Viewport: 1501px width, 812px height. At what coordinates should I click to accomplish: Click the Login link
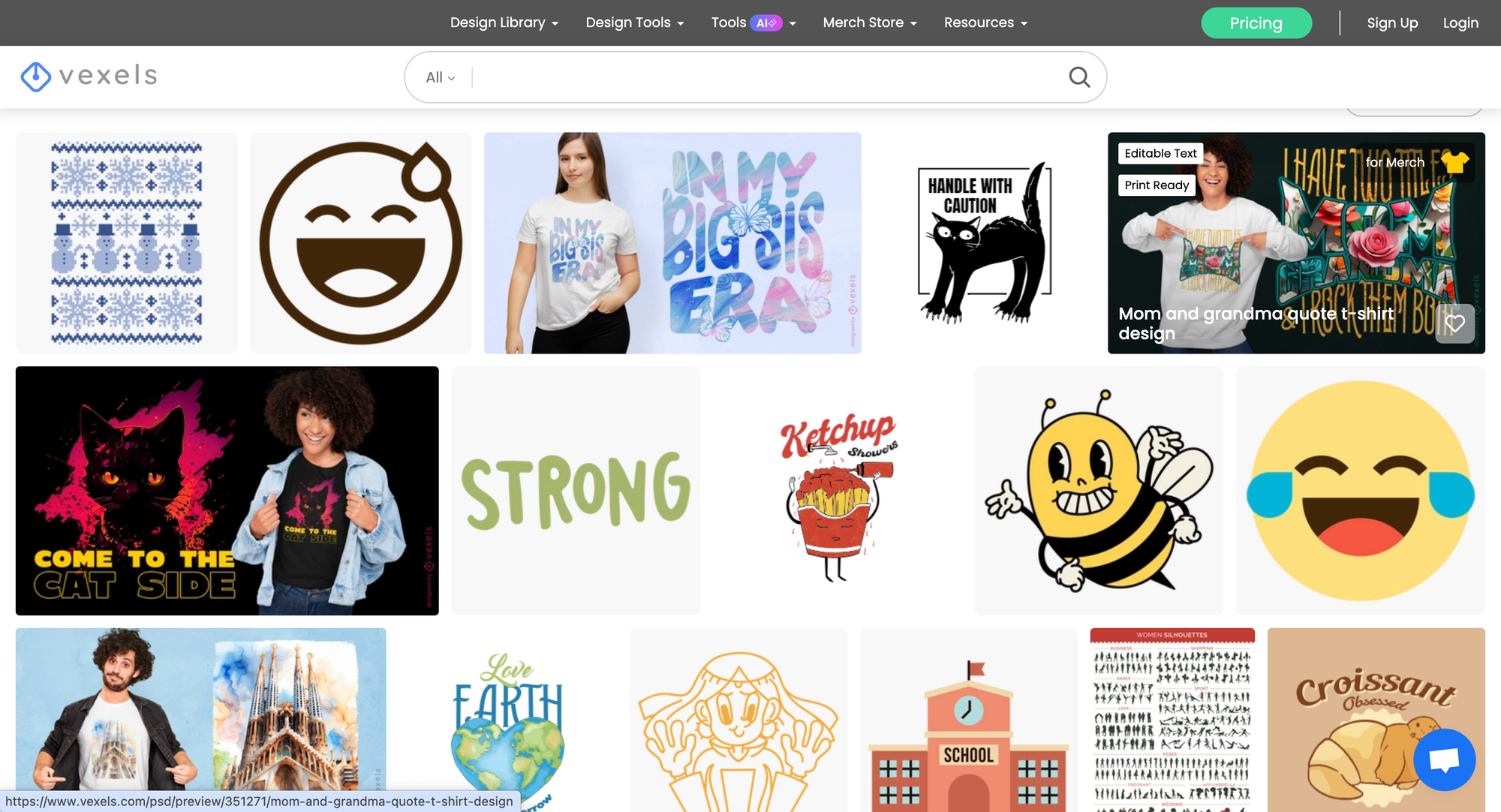pos(1460,23)
